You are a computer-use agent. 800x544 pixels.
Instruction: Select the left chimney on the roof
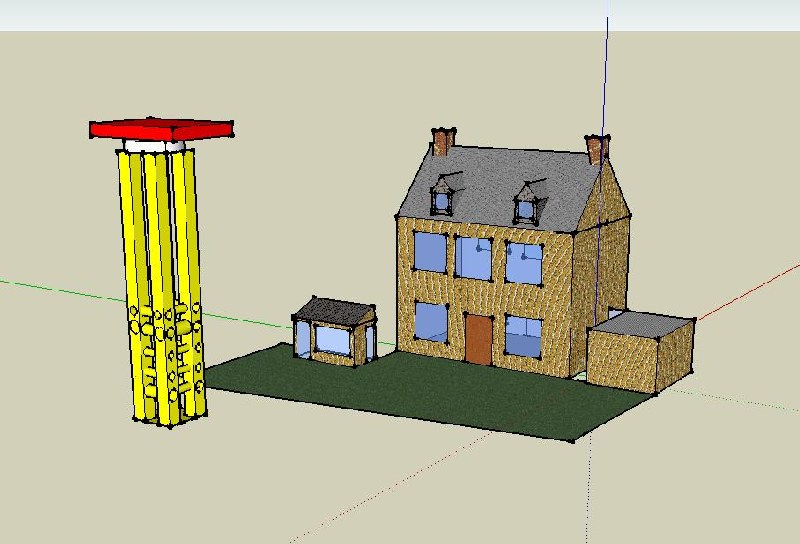point(443,142)
